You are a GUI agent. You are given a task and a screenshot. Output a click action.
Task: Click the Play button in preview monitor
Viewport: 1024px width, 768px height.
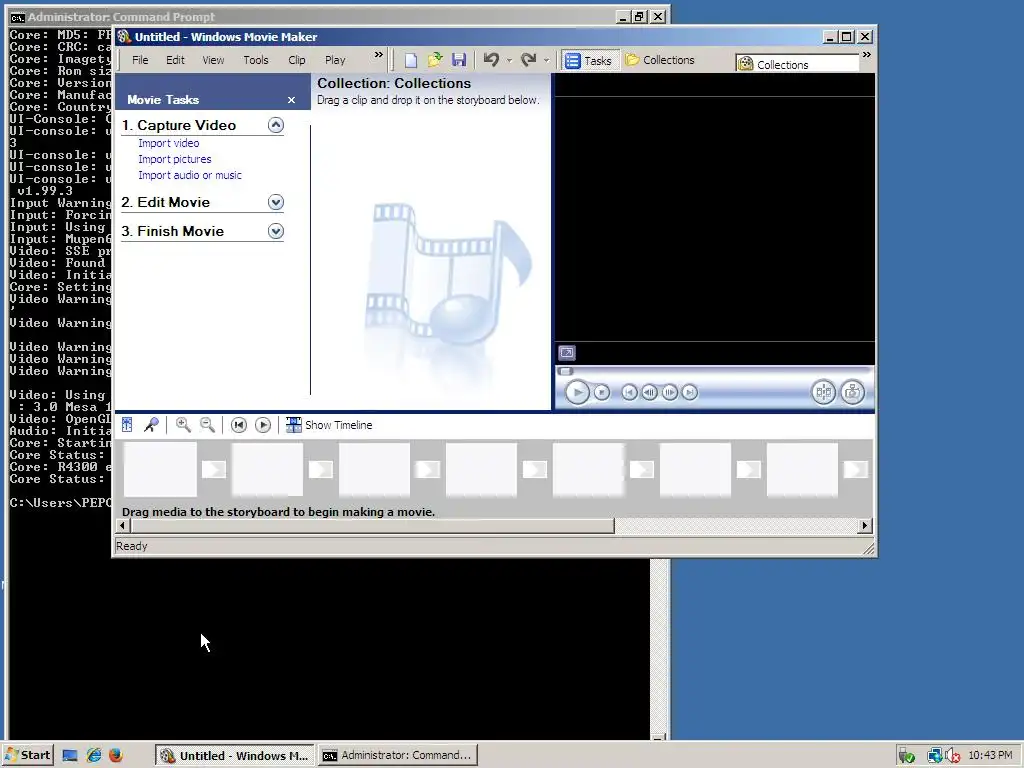click(577, 392)
